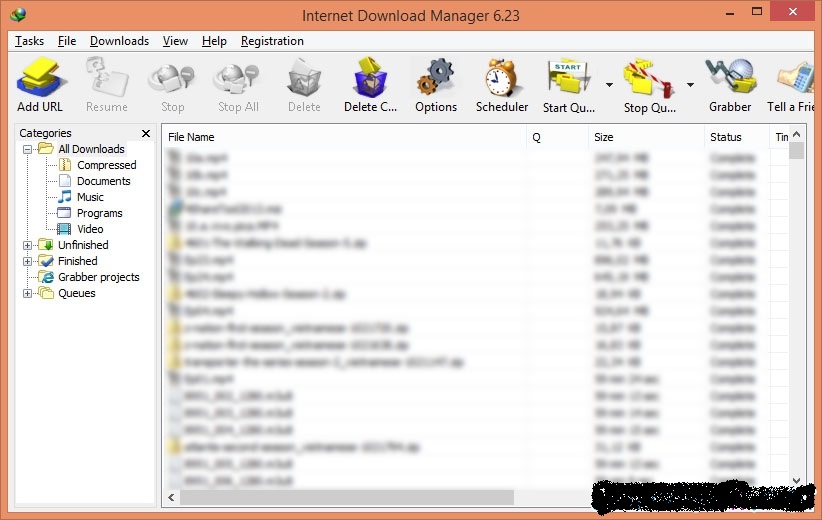822x520 pixels.
Task: Select the All Downloads tree label
Action: pos(91,149)
